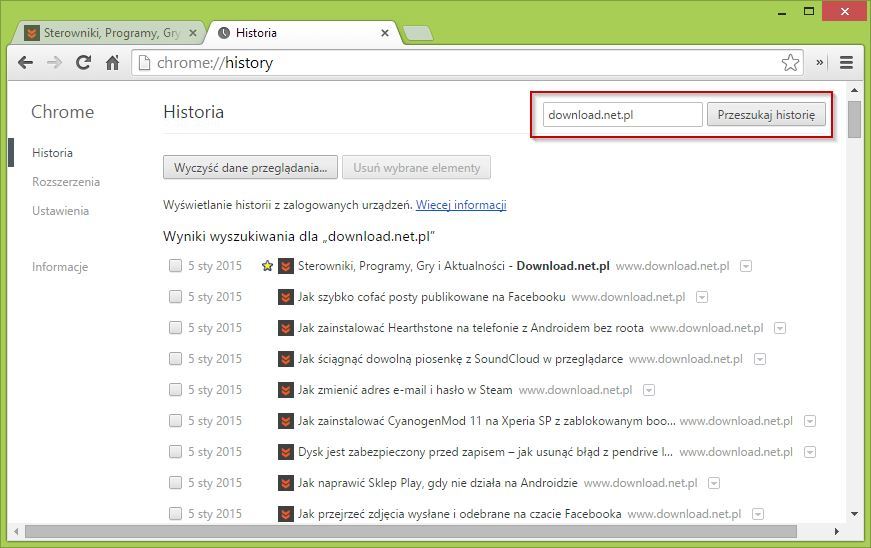
Task: Go back using the back arrow
Action: coord(26,63)
